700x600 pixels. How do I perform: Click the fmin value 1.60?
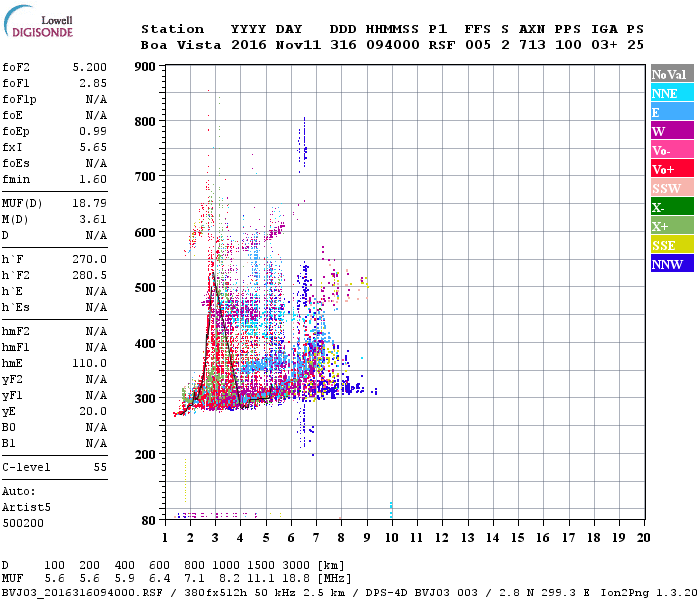(93, 179)
